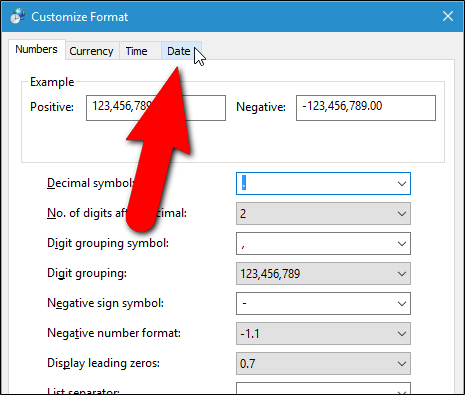The width and height of the screenshot is (465, 395).
Task: Click the Negative sign symbol label
Action: pos(105,303)
